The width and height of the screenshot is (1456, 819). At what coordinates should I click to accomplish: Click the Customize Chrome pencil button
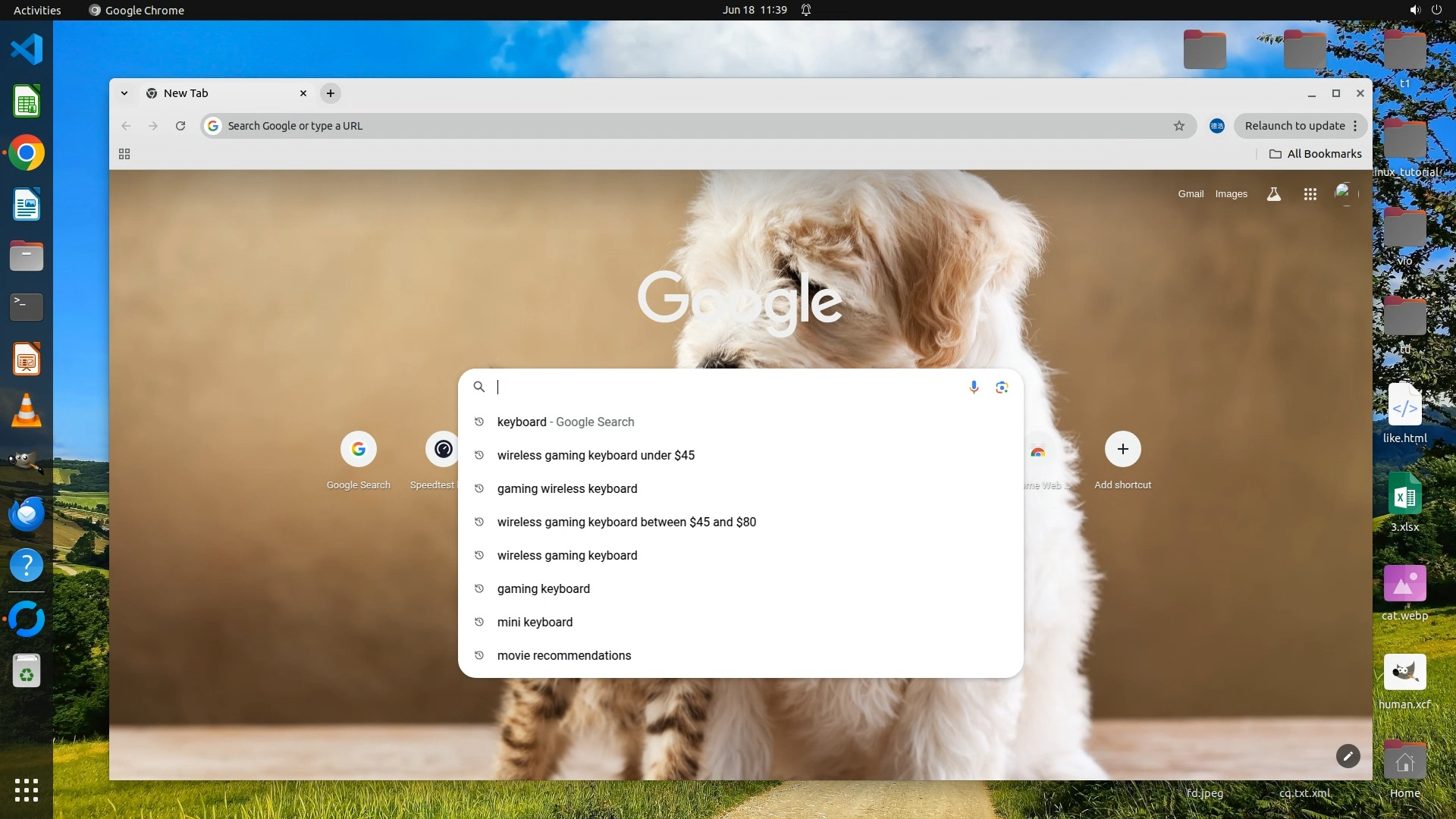pos(1348,756)
